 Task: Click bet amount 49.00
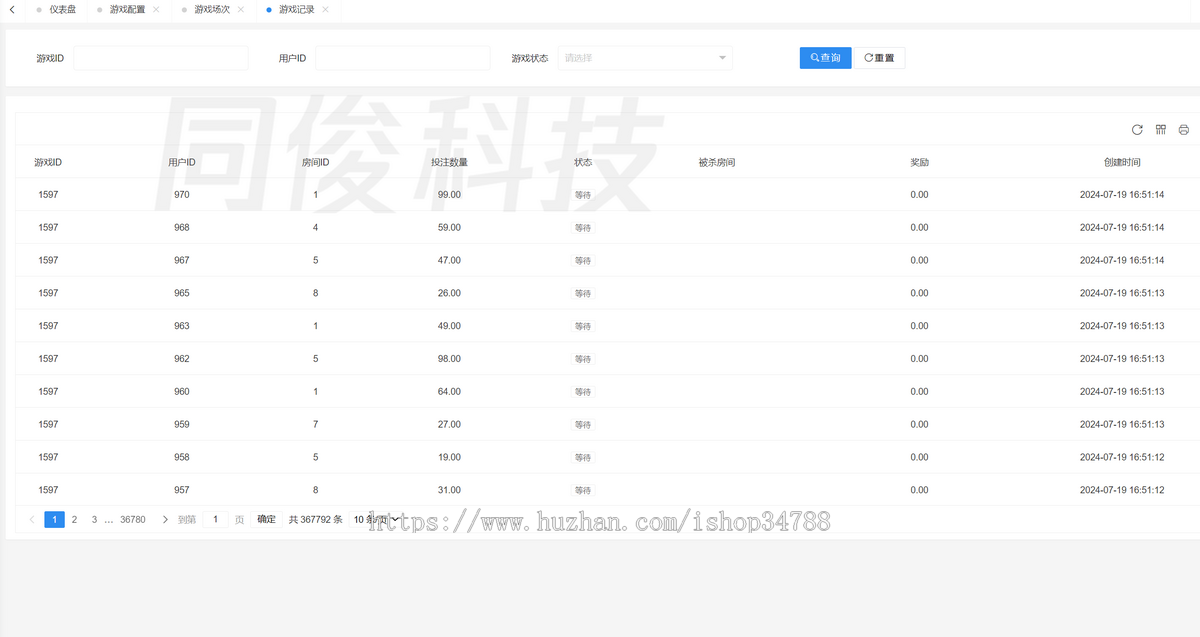[x=449, y=326]
